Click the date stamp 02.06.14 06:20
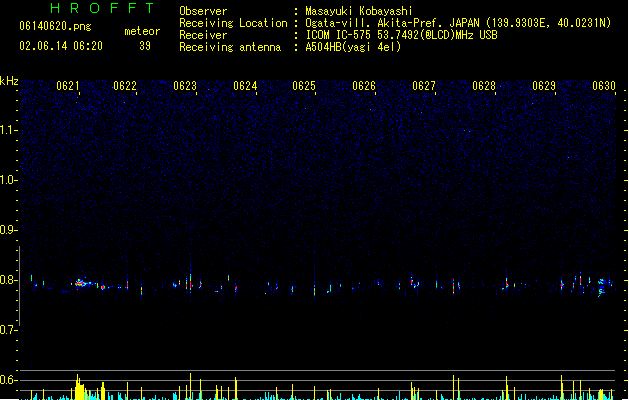 coord(61,46)
